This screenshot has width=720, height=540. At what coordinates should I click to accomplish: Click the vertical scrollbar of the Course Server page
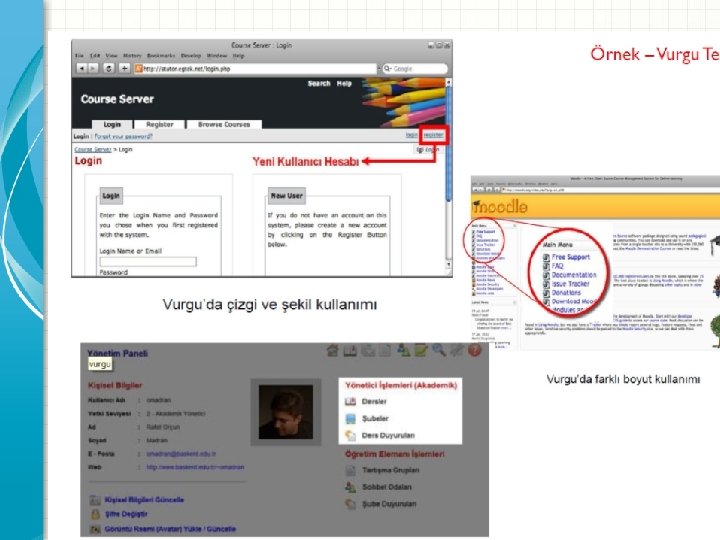pos(449,174)
